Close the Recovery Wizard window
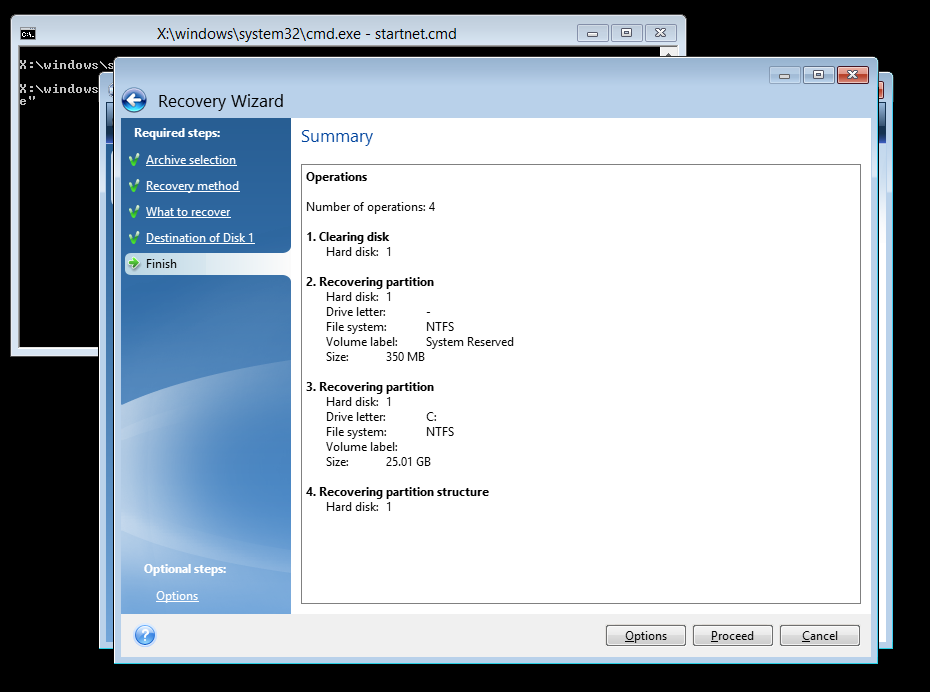Screen dimensions: 930x692 click(852, 75)
